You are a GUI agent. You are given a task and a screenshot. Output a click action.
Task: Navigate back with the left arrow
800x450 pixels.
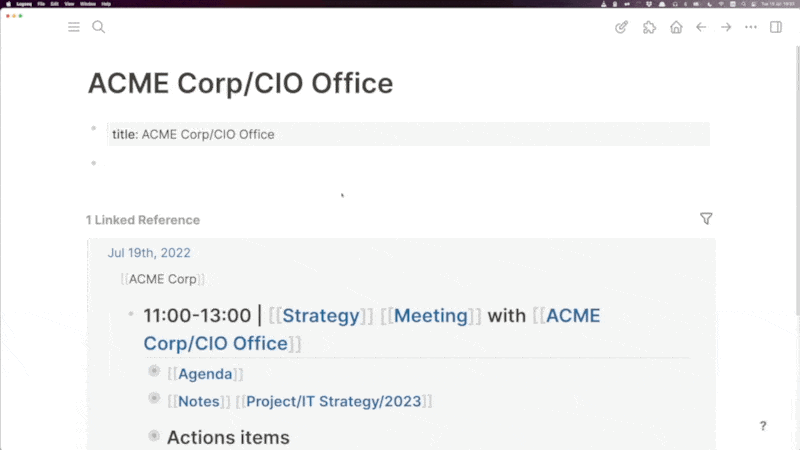pos(701,27)
